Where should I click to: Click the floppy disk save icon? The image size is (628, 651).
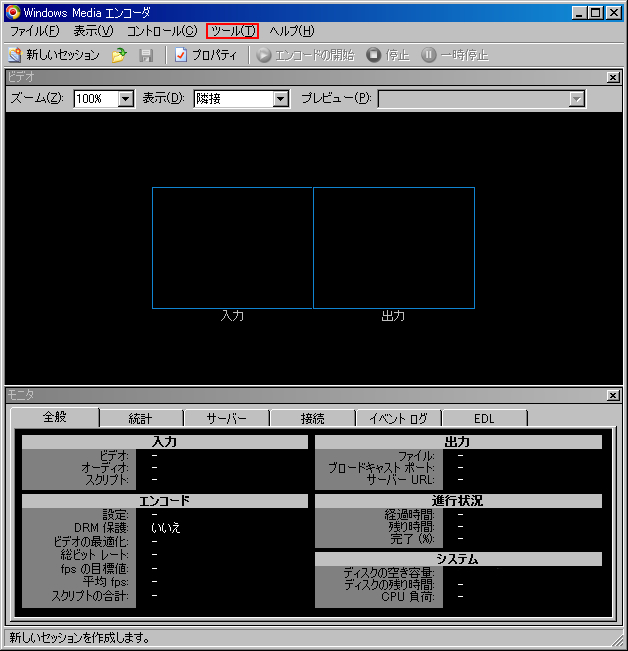pyautogui.click(x=146, y=55)
